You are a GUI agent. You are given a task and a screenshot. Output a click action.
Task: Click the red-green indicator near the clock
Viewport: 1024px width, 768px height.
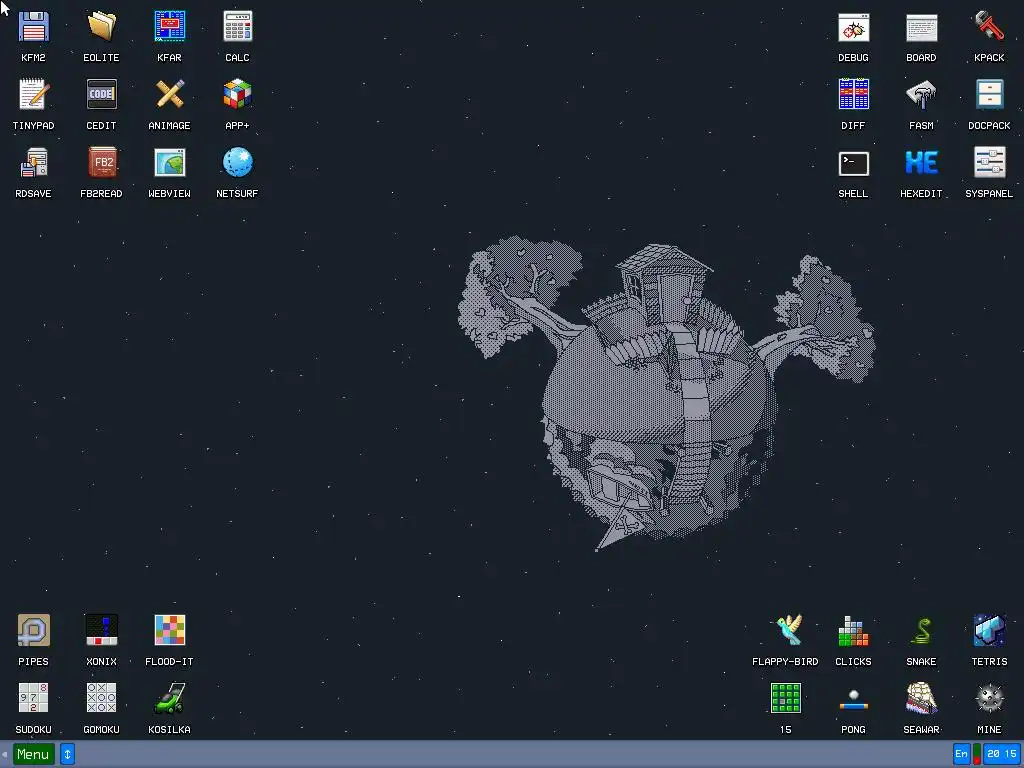(977, 754)
